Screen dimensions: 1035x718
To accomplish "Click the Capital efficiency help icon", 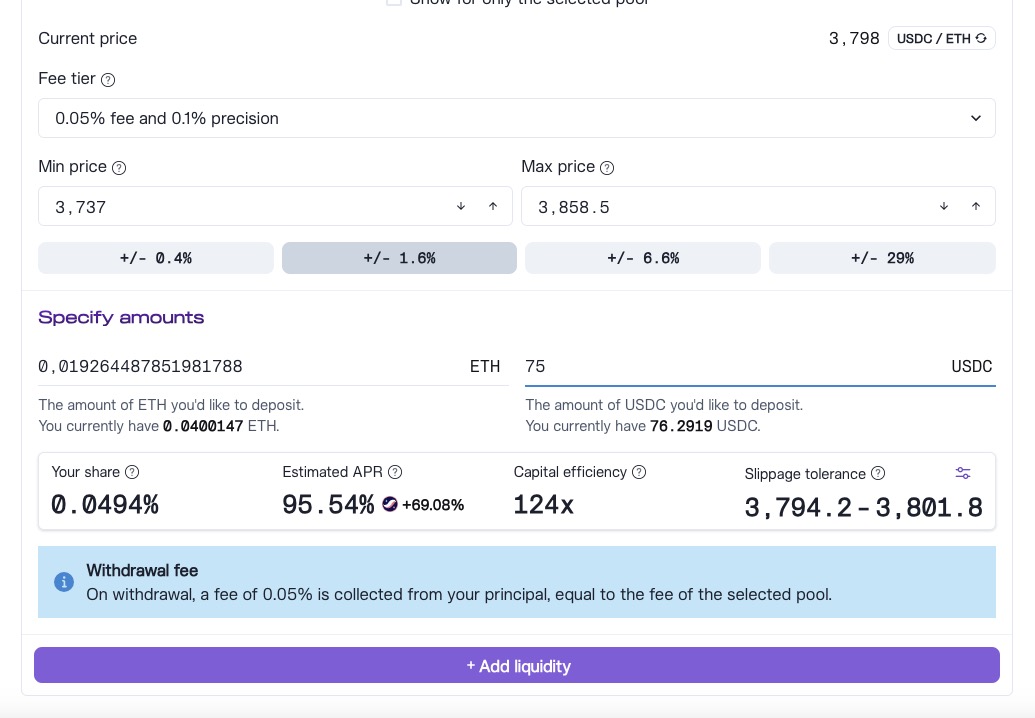I will tap(639, 472).
